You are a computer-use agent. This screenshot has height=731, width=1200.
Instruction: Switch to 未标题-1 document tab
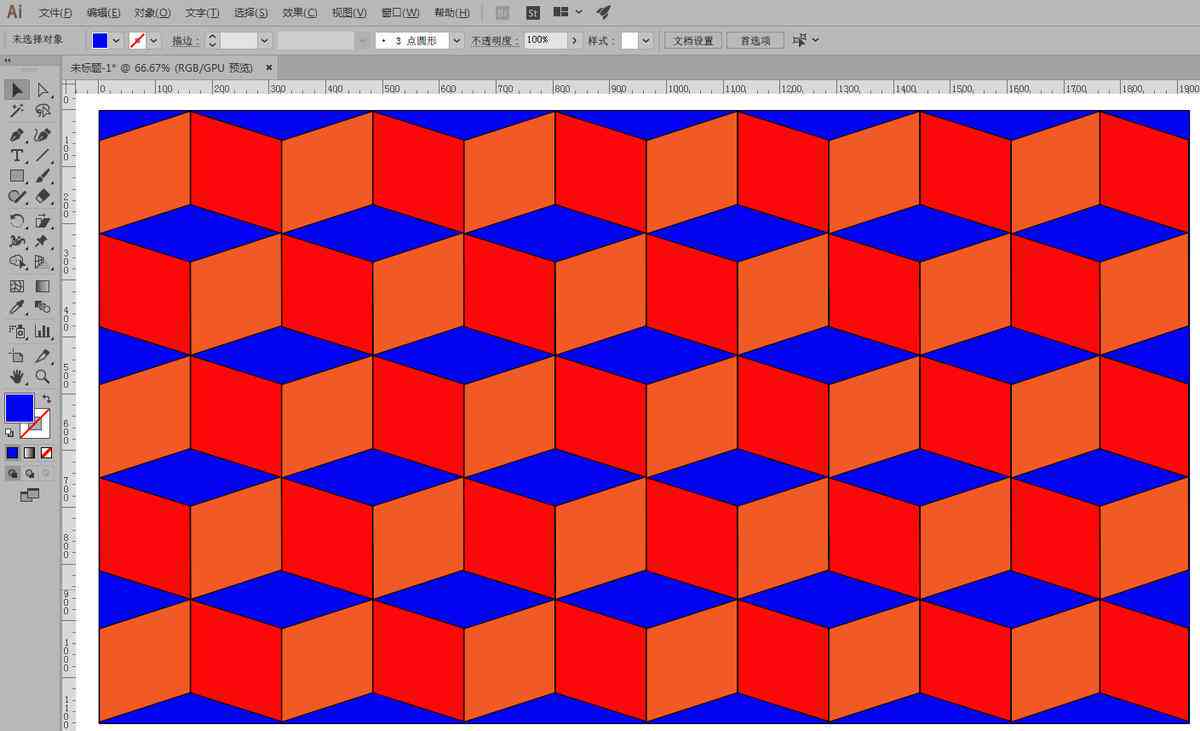pos(161,67)
